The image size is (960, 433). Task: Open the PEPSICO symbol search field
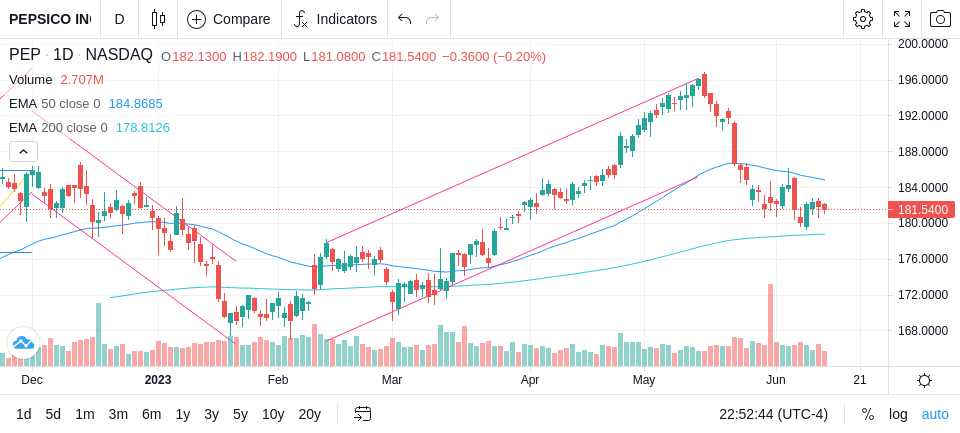[x=50, y=19]
